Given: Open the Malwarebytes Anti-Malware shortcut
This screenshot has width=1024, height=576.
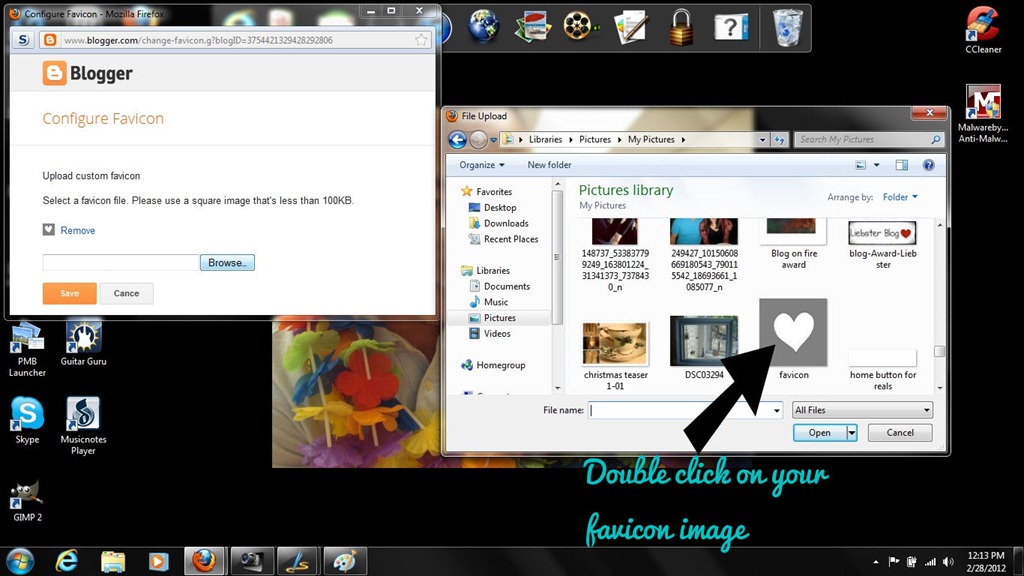Looking at the screenshot, I should pos(983,114).
